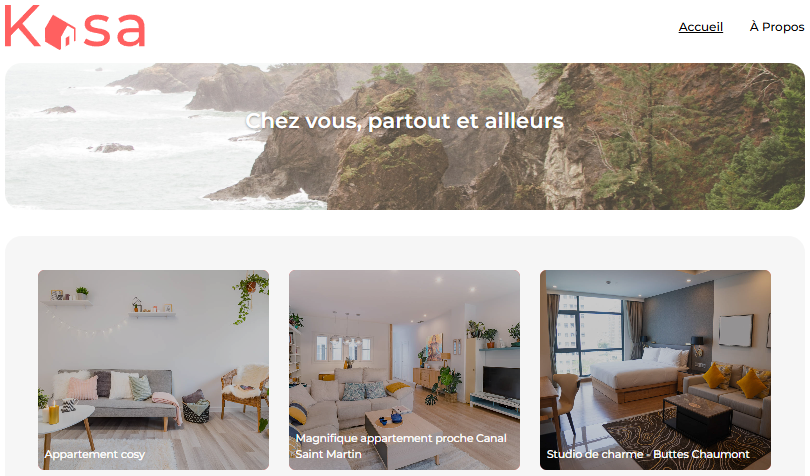Click 'Magnifique appartement proche Canal Saint Martin' title
The image size is (810, 476).
click(401, 446)
